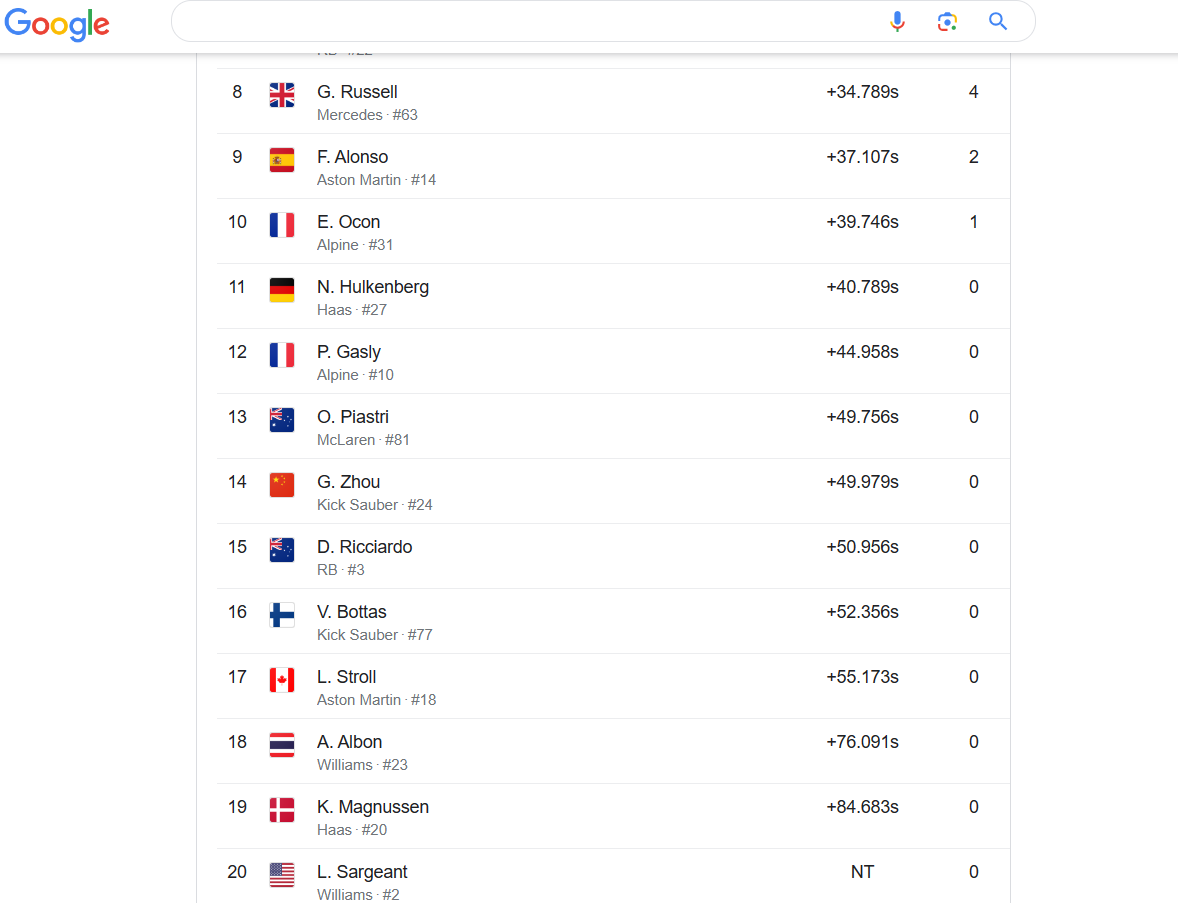Click the blue magnifier search icon
This screenshot has height=903, width=1178.
[998, 21]
